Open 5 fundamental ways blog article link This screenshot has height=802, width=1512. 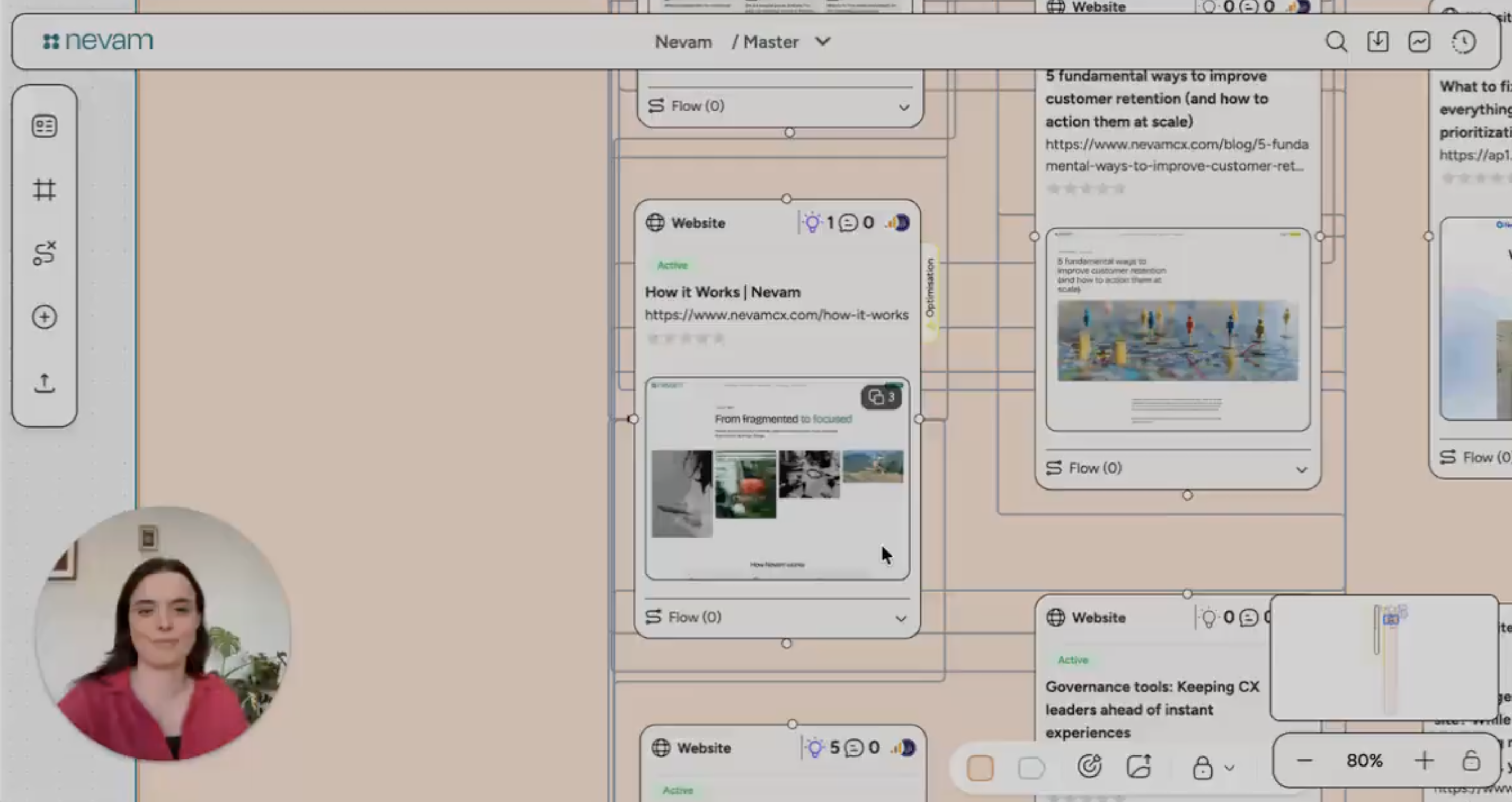(1176, 155)
